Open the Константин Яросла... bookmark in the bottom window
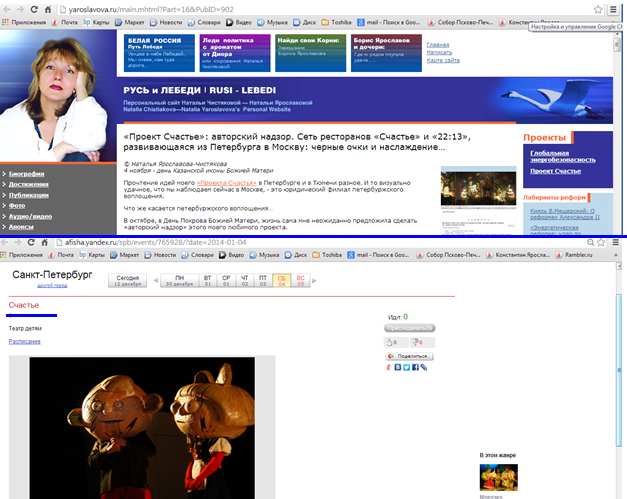Image resolution: width=627 pixels, height=499 pixels. click(x=518, y=255)
